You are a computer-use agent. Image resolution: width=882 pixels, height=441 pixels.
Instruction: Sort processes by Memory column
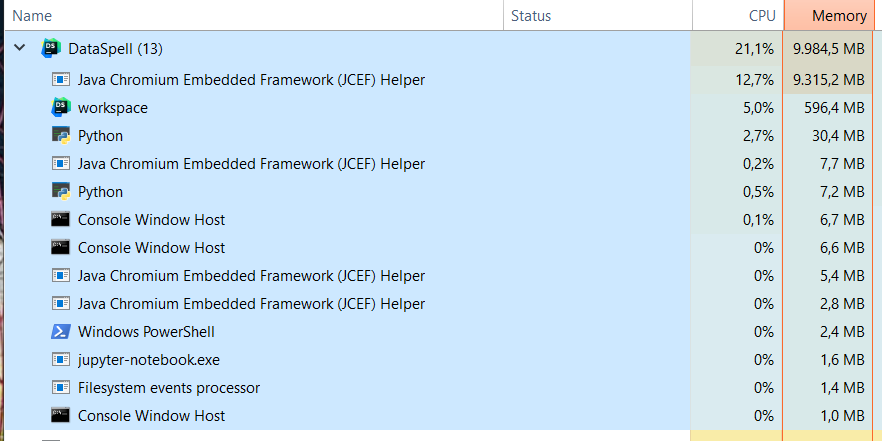click(838, 16)
